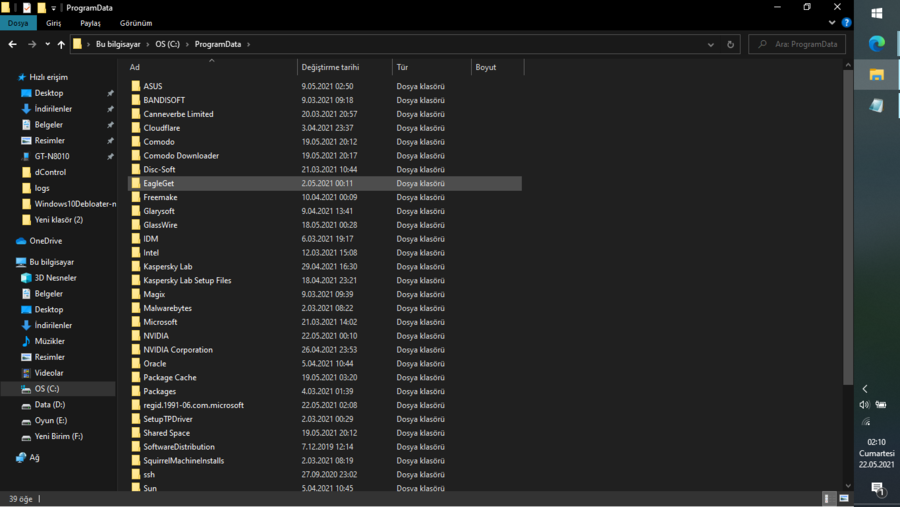Open 'Yeni klasör (2)' in sidebar

[52, 220]
